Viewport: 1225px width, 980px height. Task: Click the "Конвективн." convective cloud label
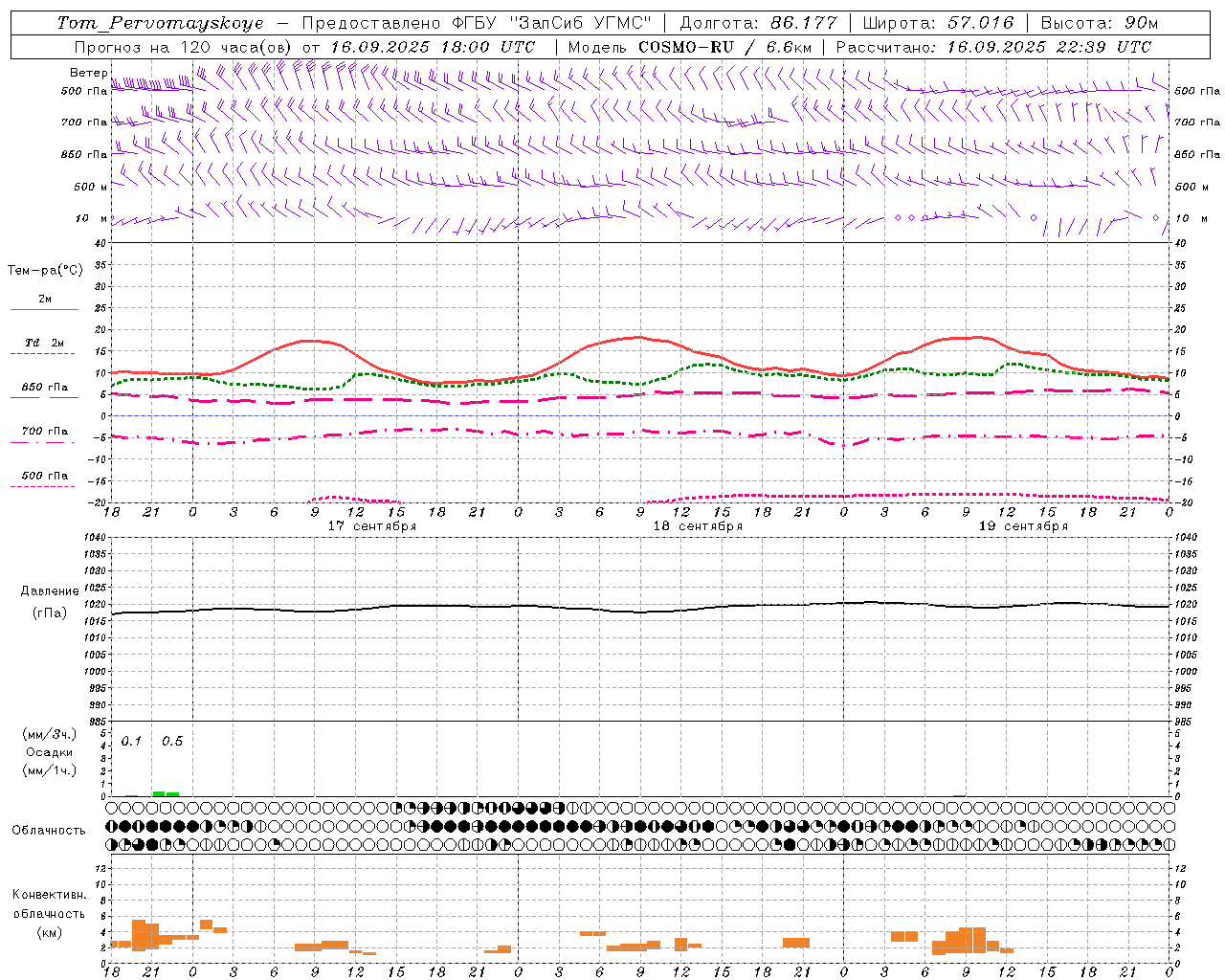point(50,895)
